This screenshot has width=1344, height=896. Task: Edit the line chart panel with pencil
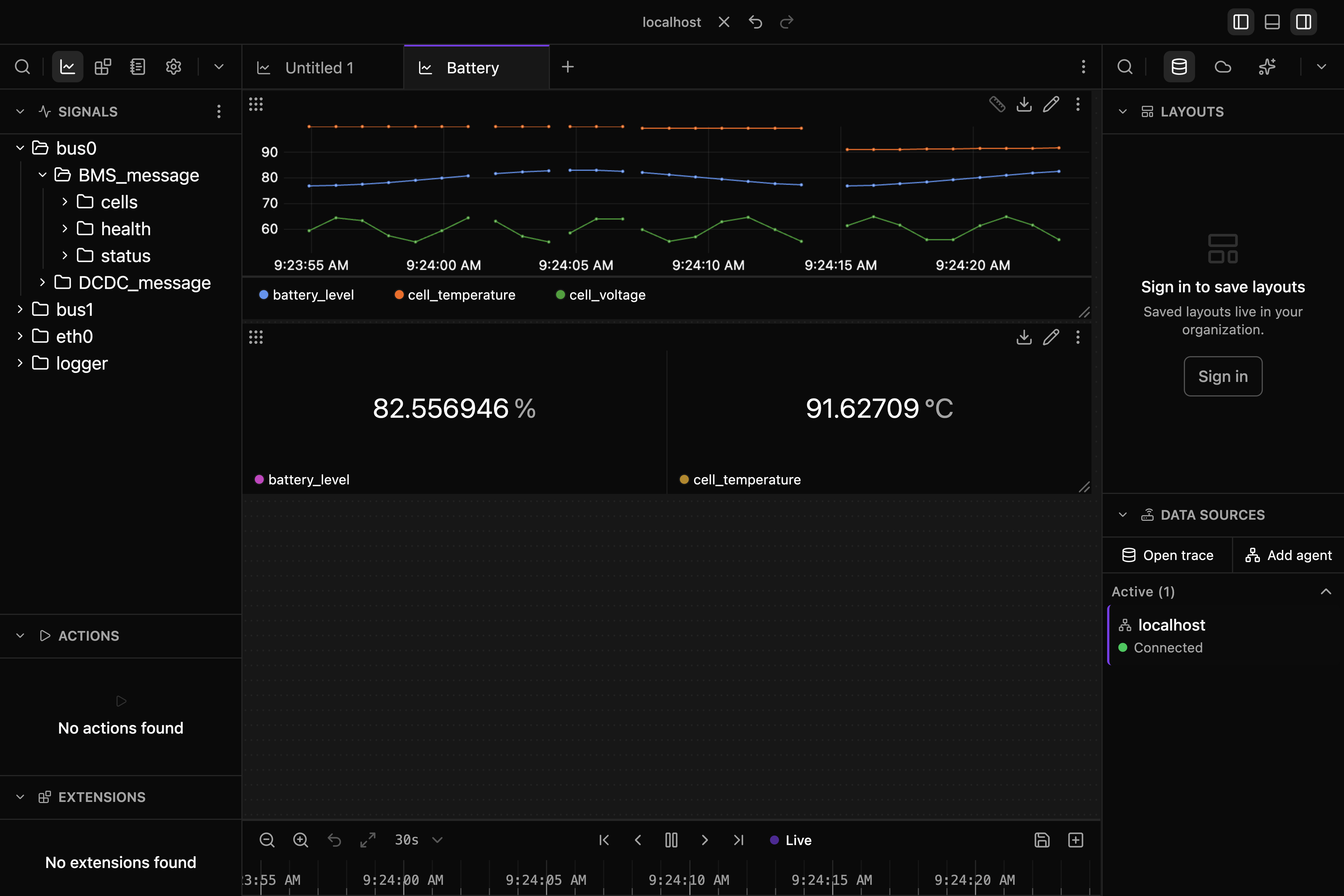pyautogui.click(x=1051, y=104)
